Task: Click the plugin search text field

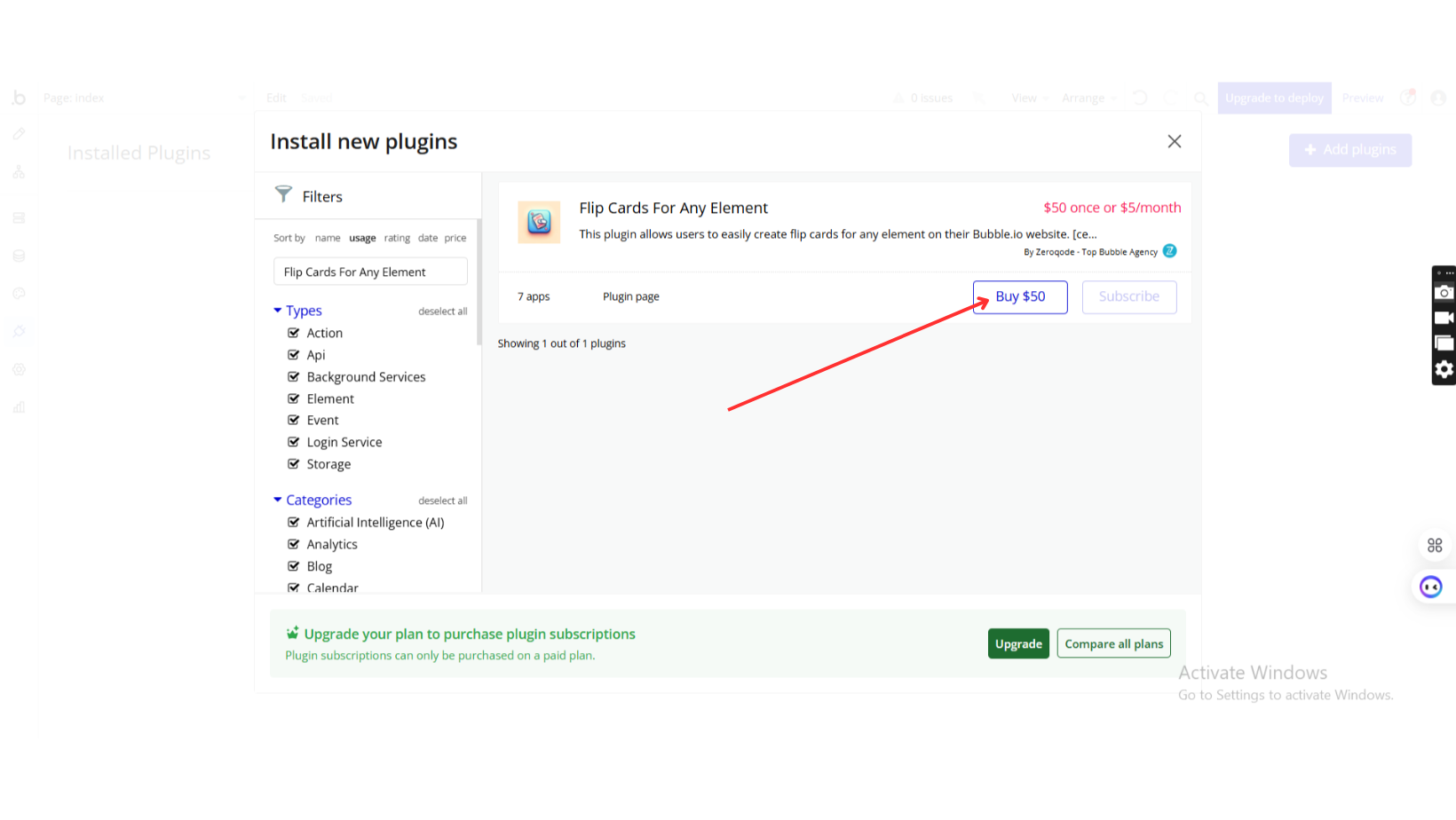Action: (370, 272)
